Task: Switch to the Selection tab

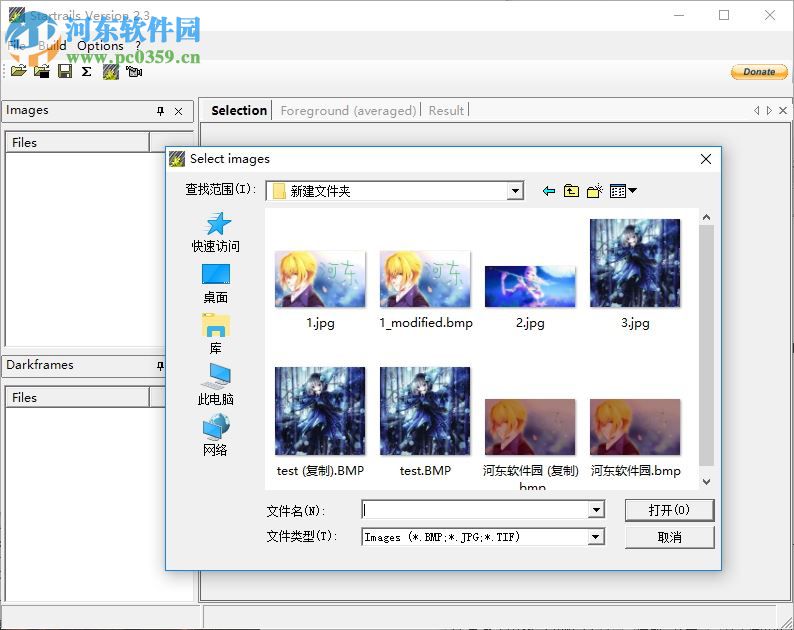Action: tap(239, 110)
